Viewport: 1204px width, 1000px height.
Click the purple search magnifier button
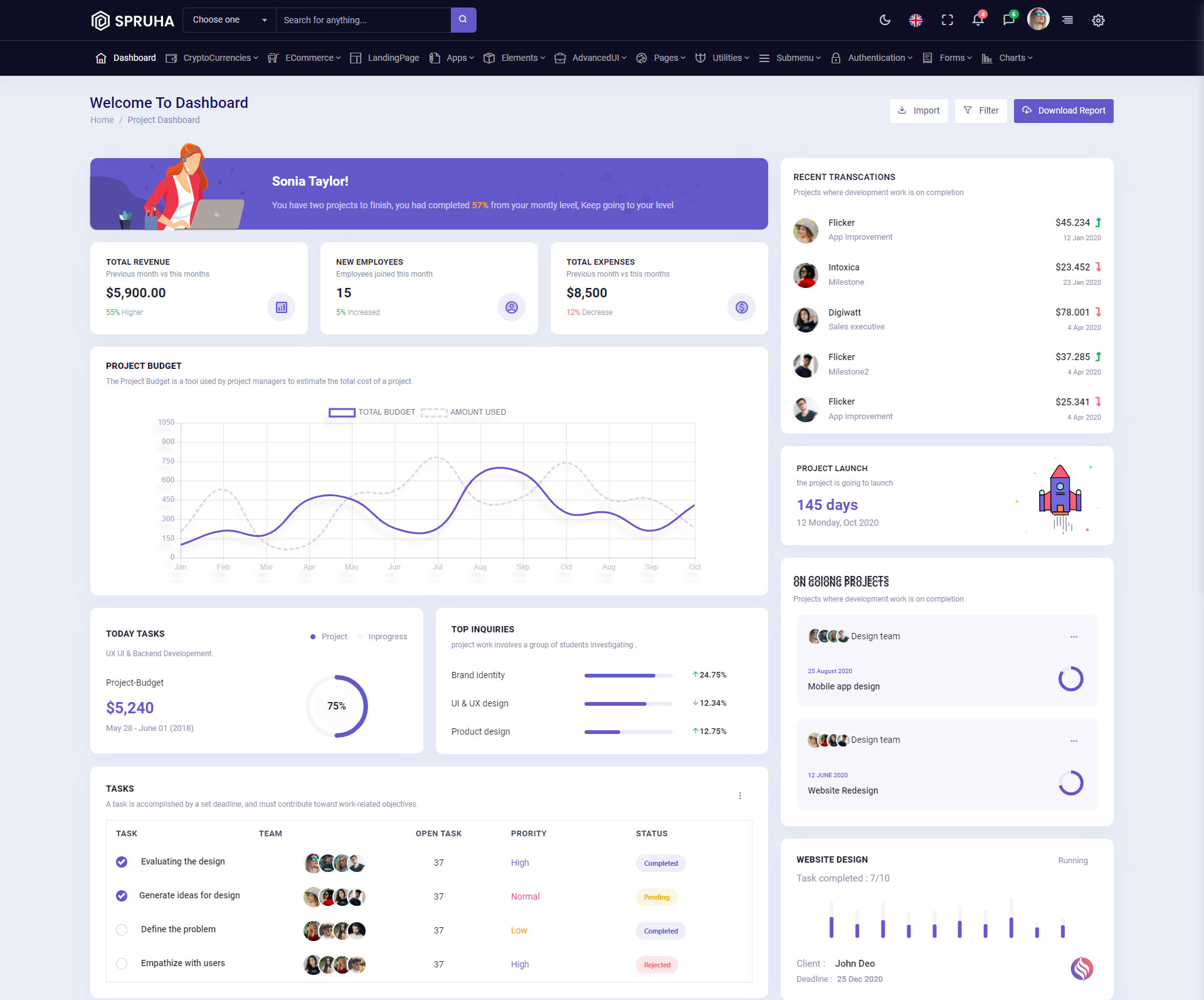pos(463,20)
